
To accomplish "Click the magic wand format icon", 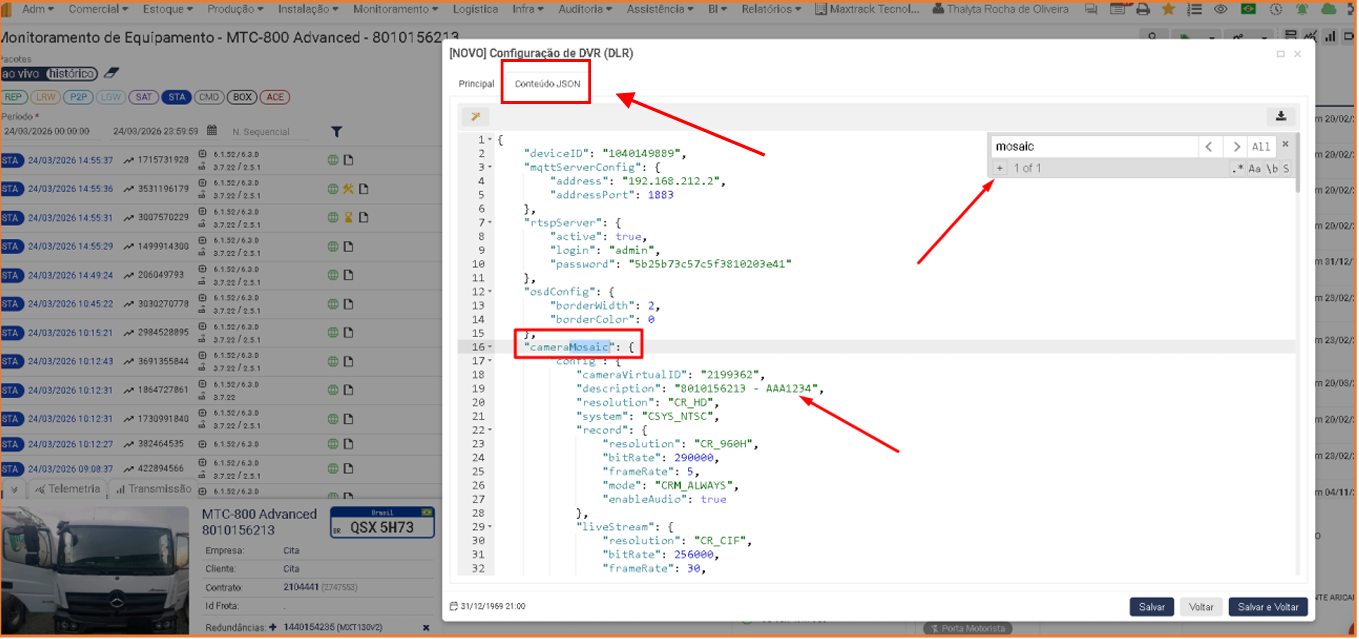I will pos(475,116).
